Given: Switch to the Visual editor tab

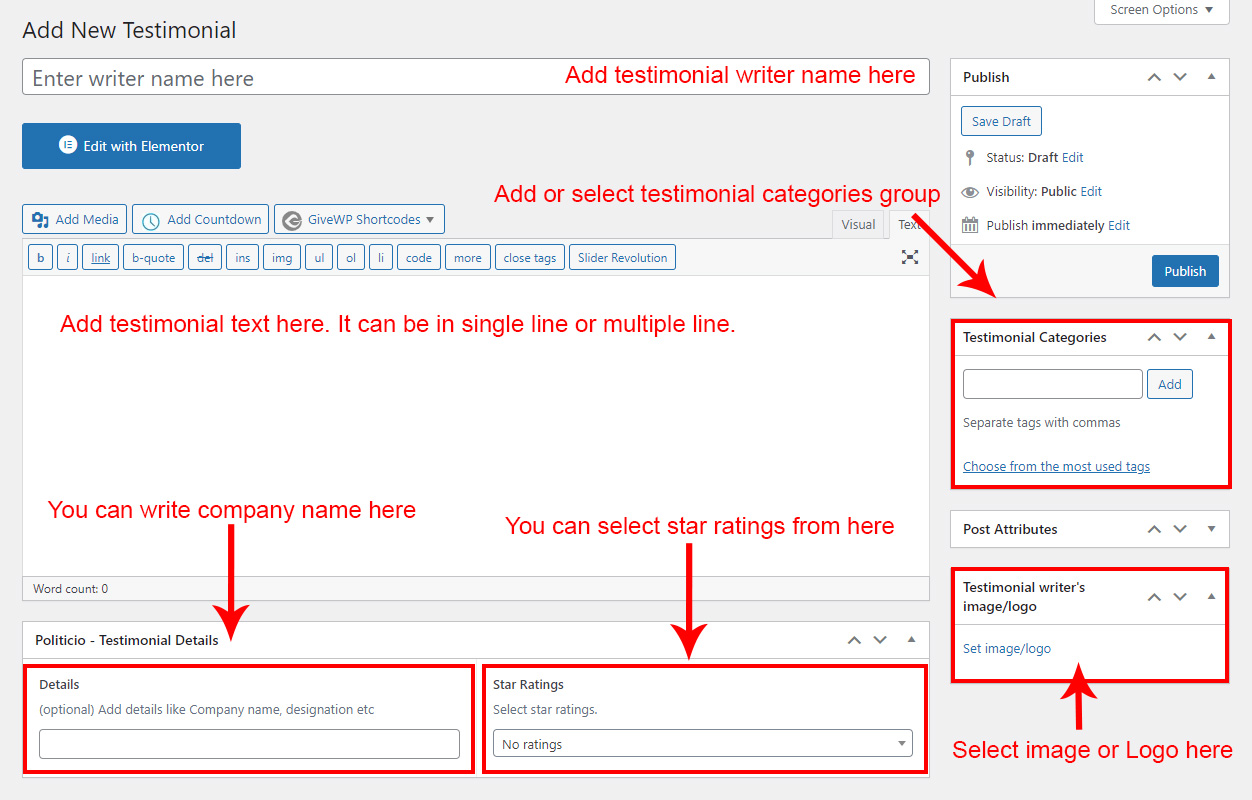Looking at the screenshot, I should tap(857, 224).
